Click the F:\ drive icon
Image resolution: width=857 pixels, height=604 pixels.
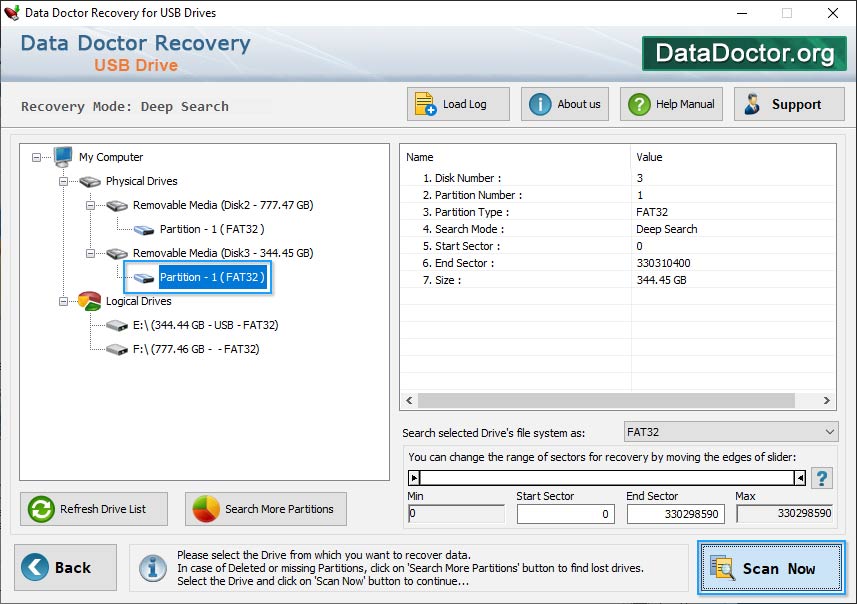click(x=117, y=349)
